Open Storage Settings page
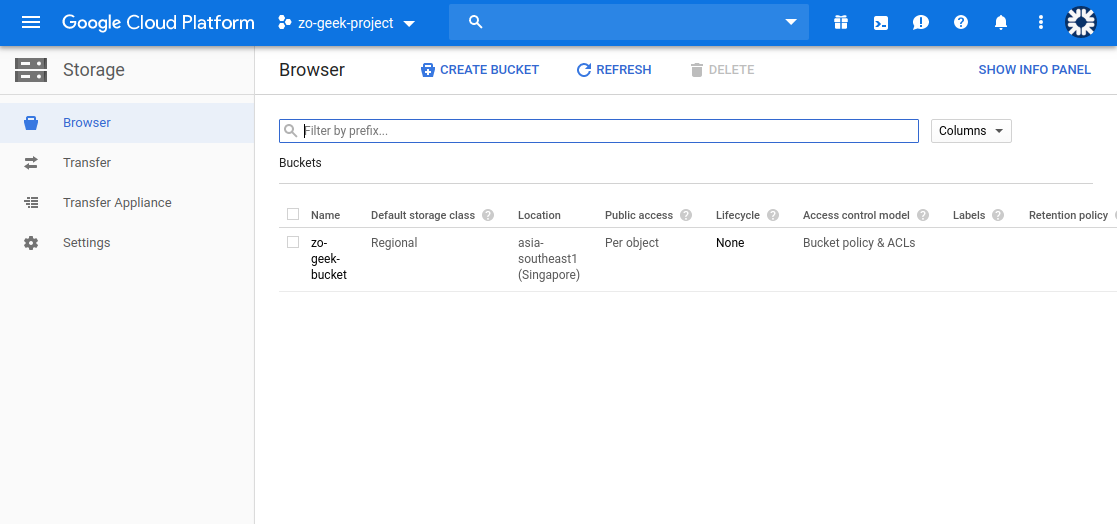 [86, 243]
